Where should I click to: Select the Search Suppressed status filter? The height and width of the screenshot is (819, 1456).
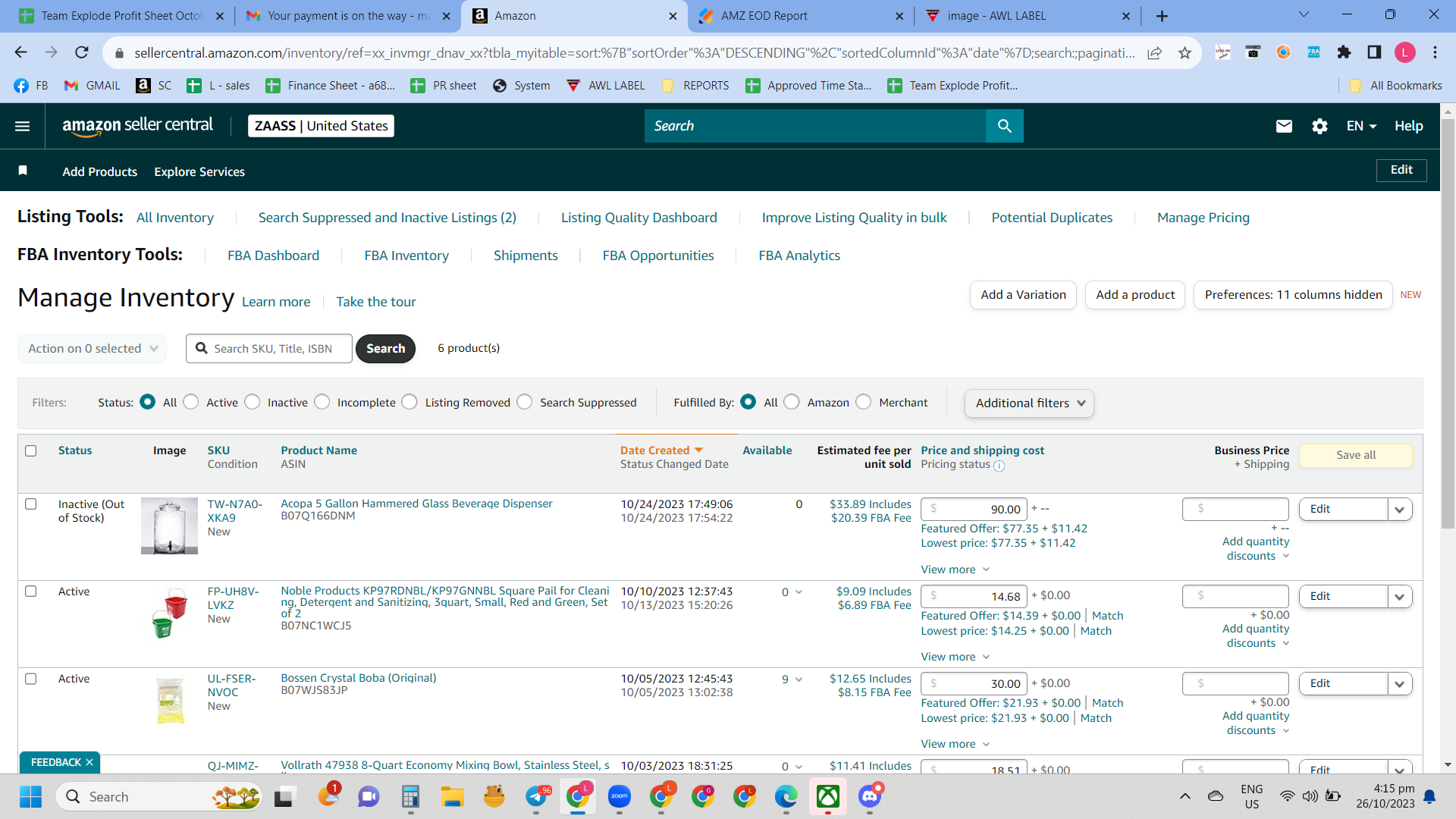click(x=525, y=402)
